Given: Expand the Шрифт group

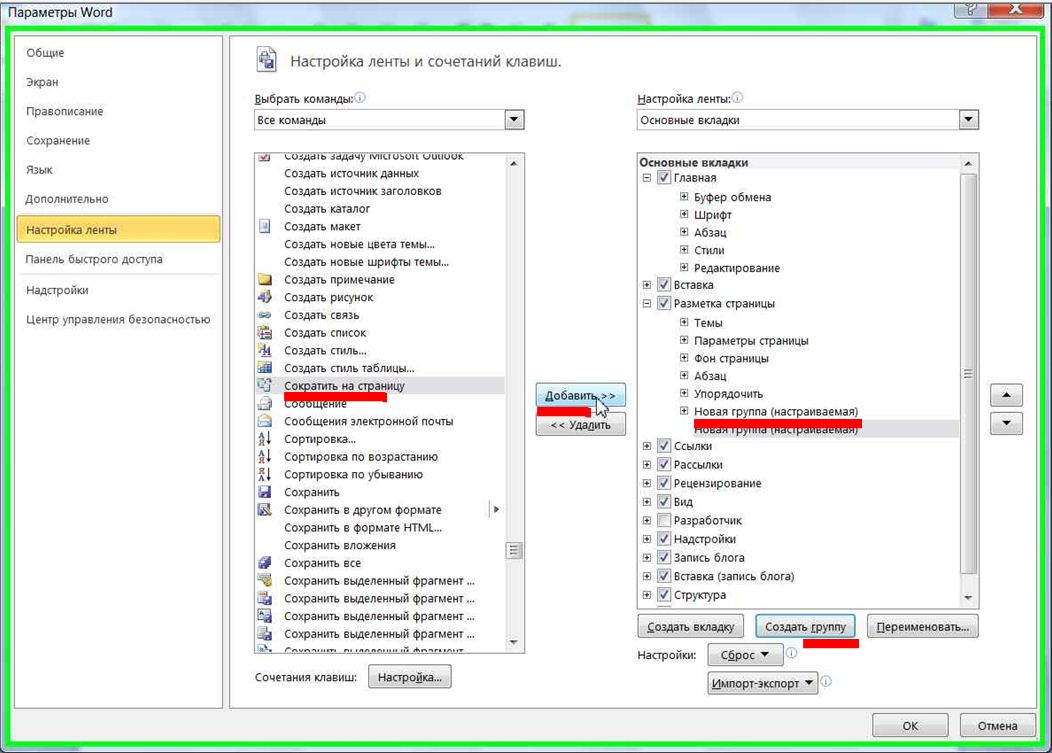Looking at the screenshot, I should (x=684, y=214).
